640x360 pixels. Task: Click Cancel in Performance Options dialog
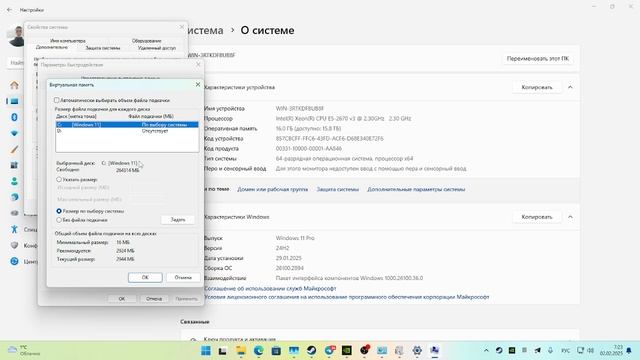click(x=154, y=299)
